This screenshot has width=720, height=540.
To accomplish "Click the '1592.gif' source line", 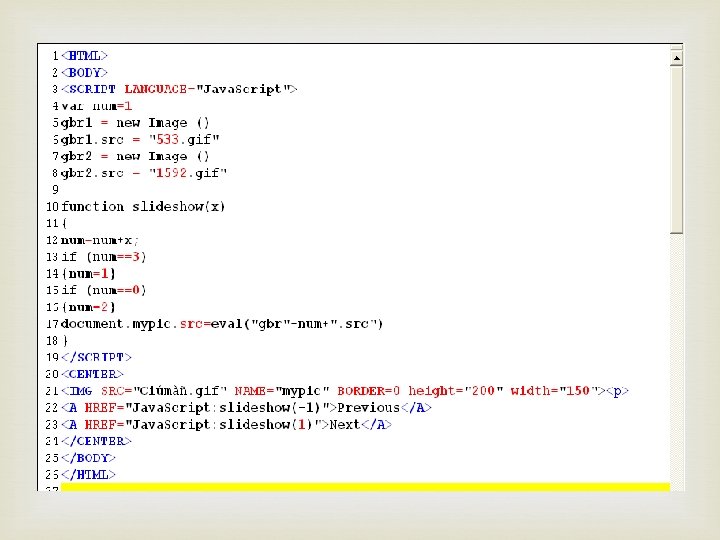I will 144,173.
